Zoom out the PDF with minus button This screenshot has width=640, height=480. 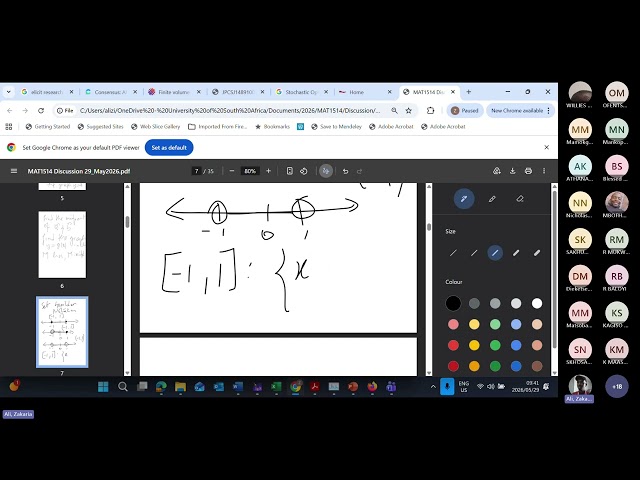232,171
